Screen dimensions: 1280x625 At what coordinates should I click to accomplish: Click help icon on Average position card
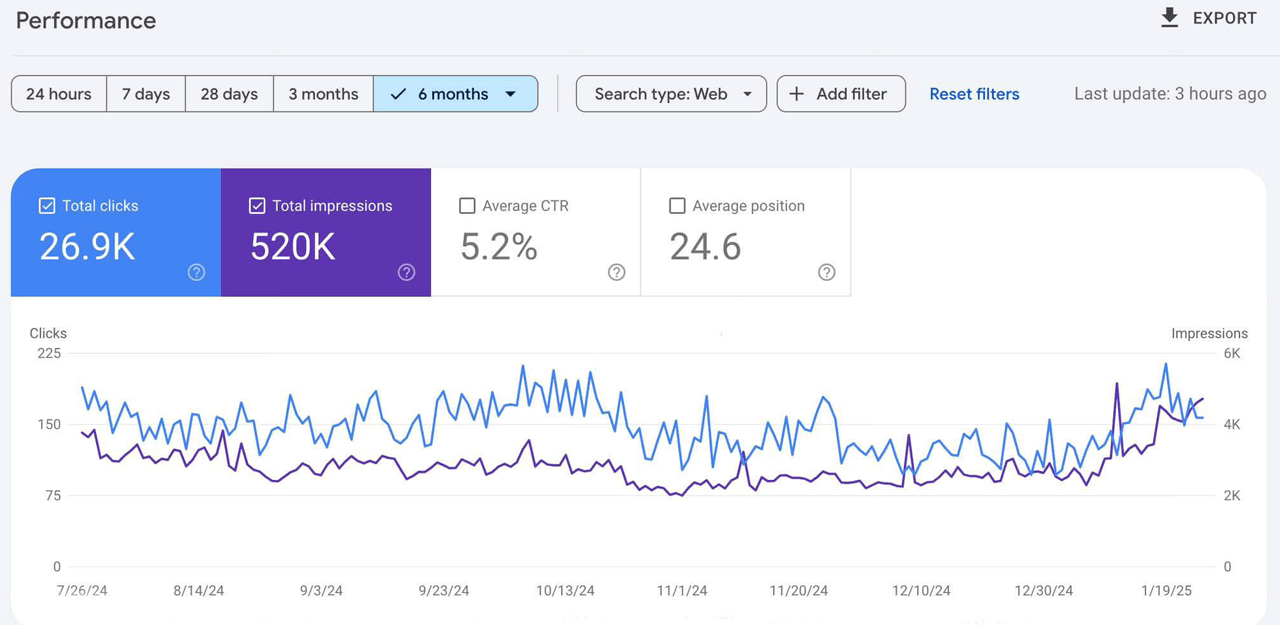(826, 272)
